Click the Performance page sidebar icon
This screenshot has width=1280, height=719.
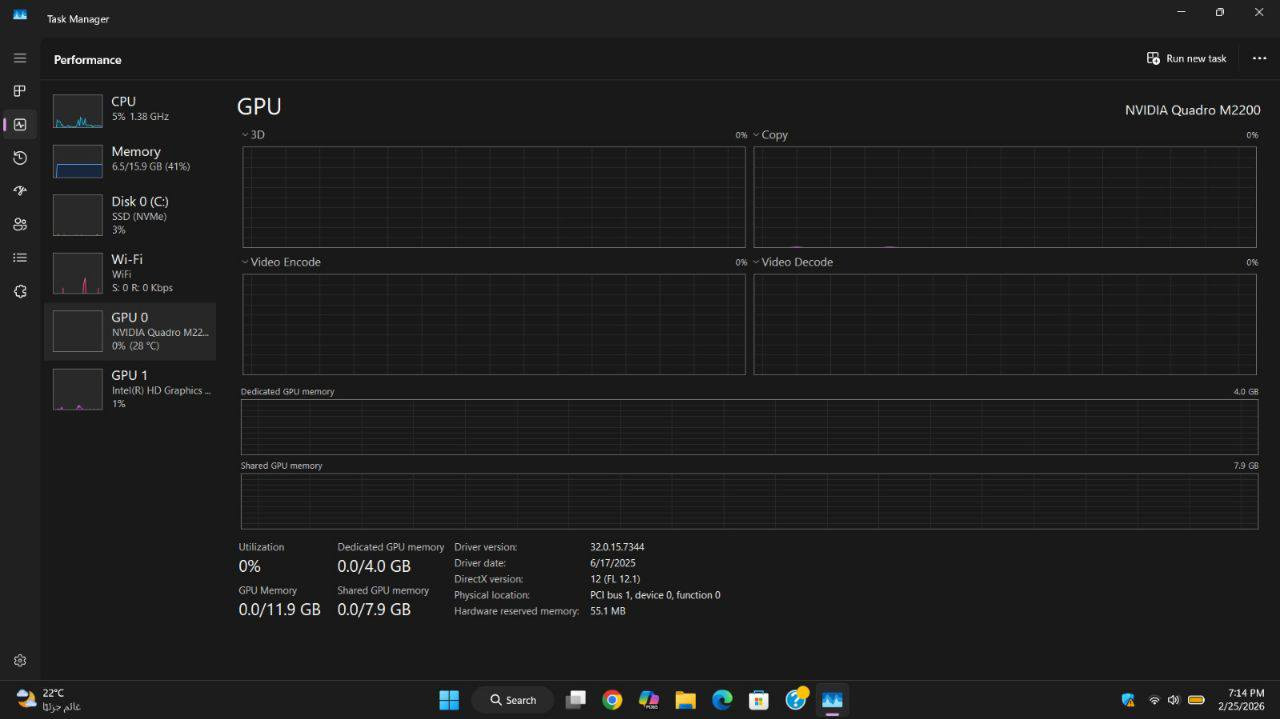tap(19, 125)
